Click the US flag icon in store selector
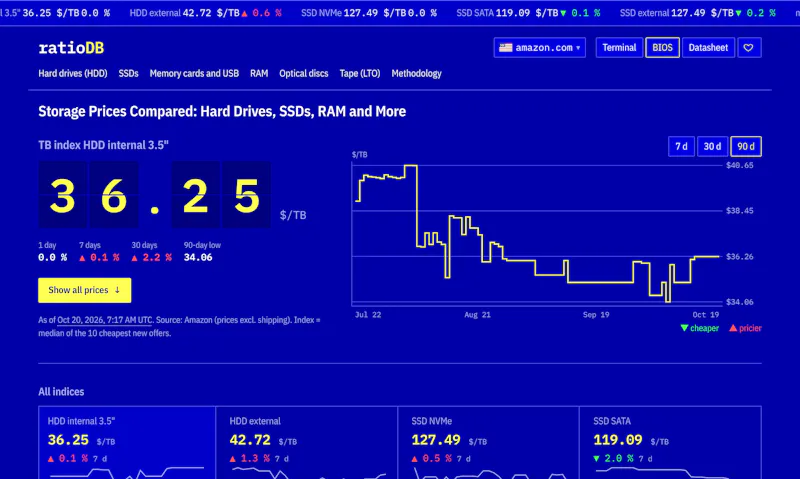800x479 pixels. (x=505, y=47)
